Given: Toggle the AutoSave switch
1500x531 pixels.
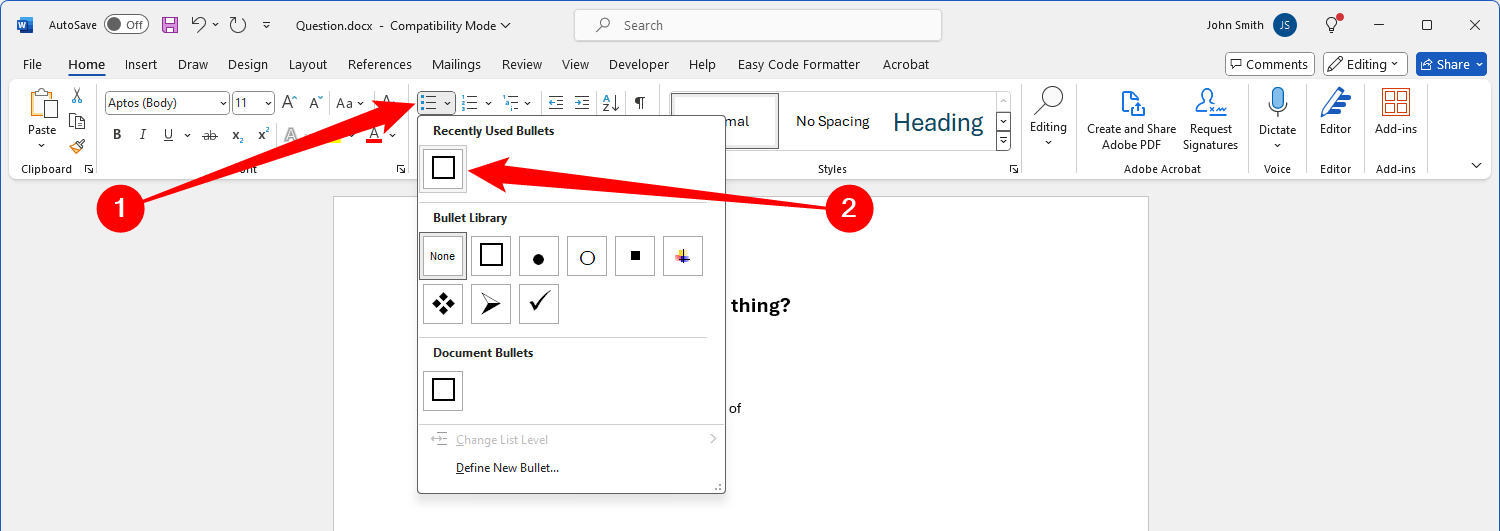Looking at the screenshot, I should pos(126,25).
